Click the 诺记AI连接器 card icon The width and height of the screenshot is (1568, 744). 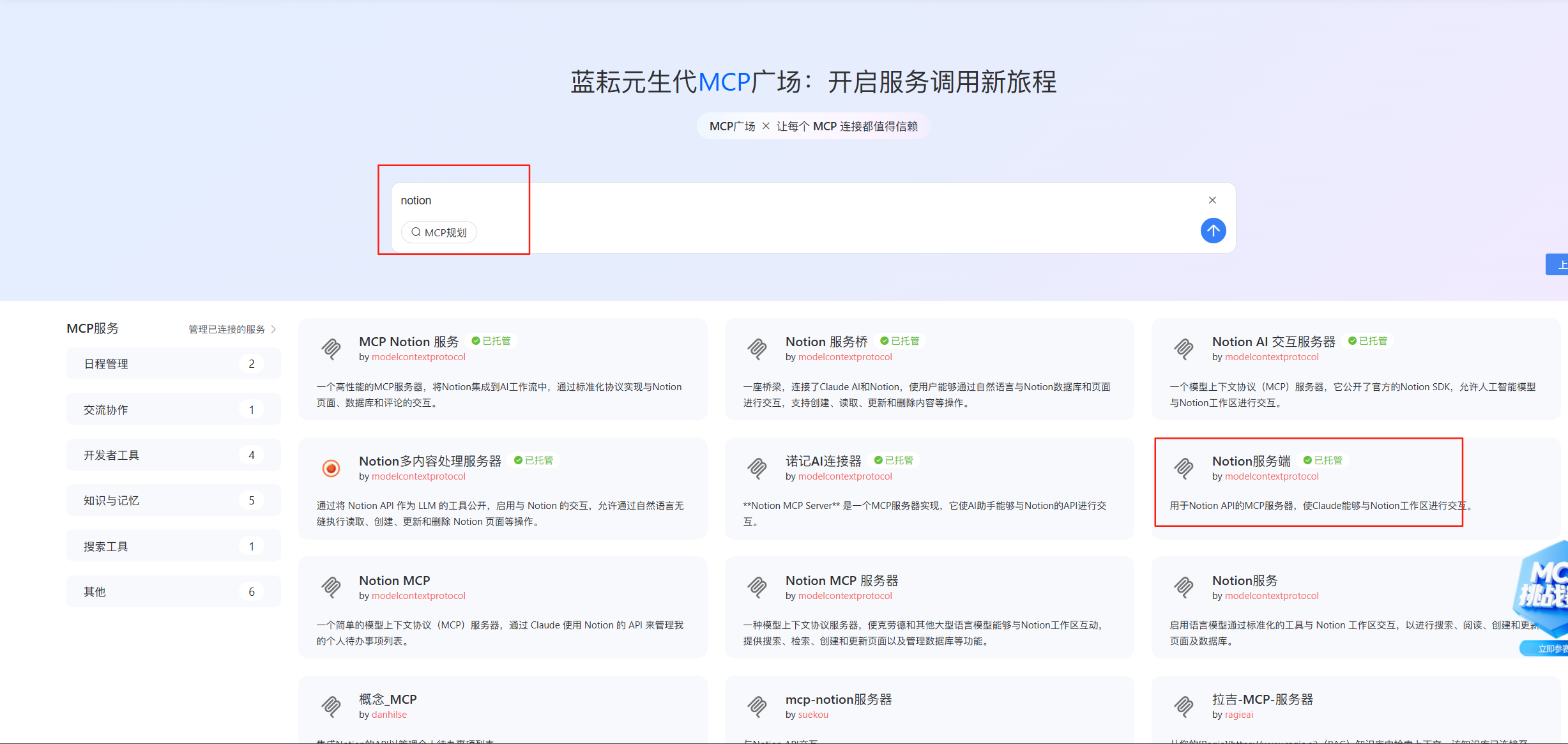757,468
